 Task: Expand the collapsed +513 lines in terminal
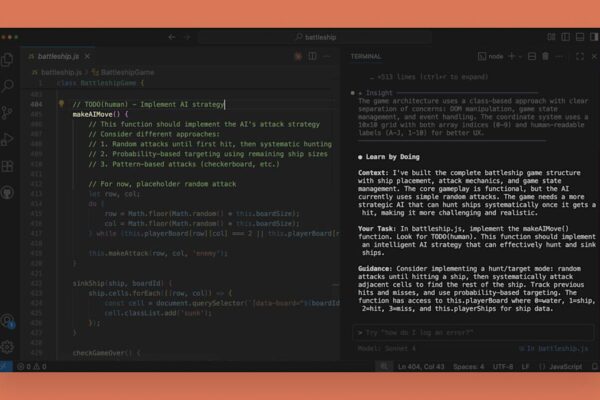pyautogui.click(x=429, y=77)
